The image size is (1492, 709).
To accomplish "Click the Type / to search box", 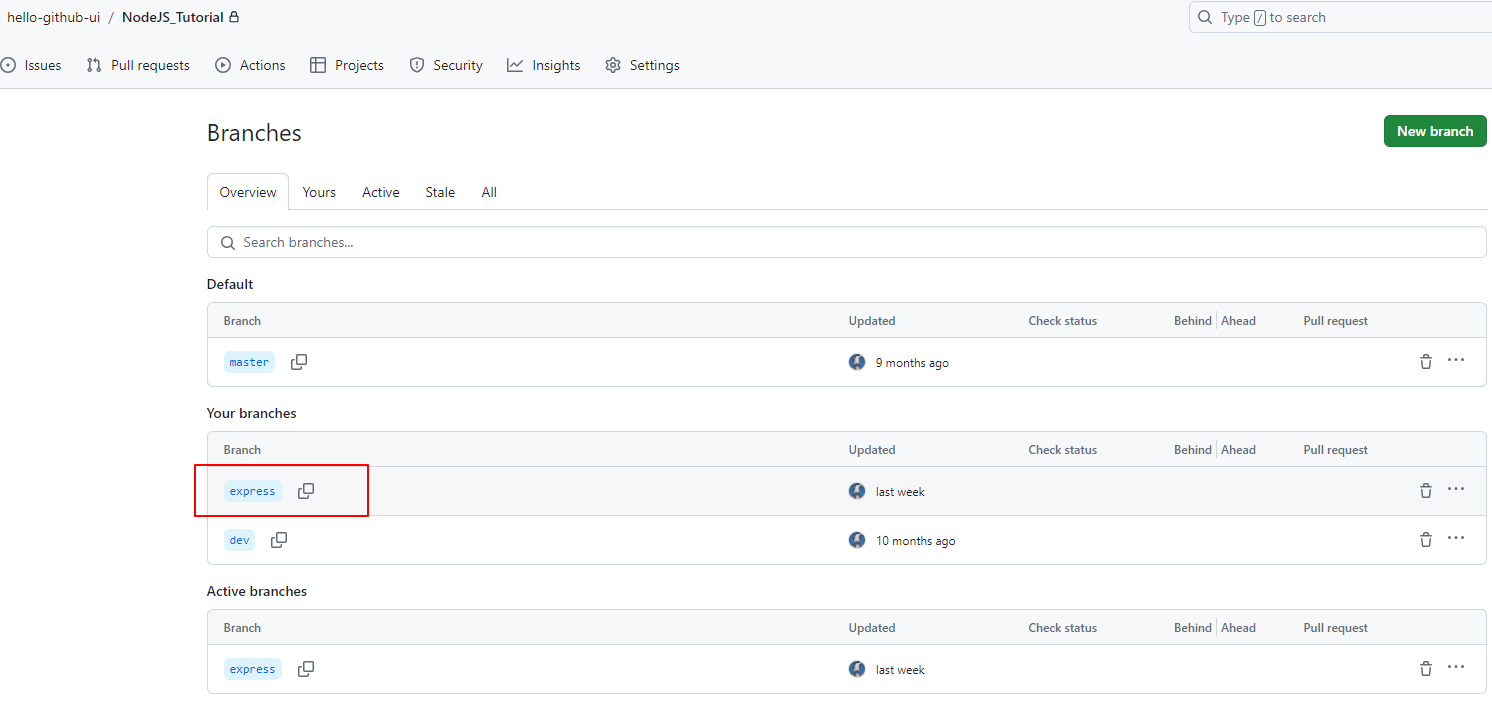I will click(1340, 17).
